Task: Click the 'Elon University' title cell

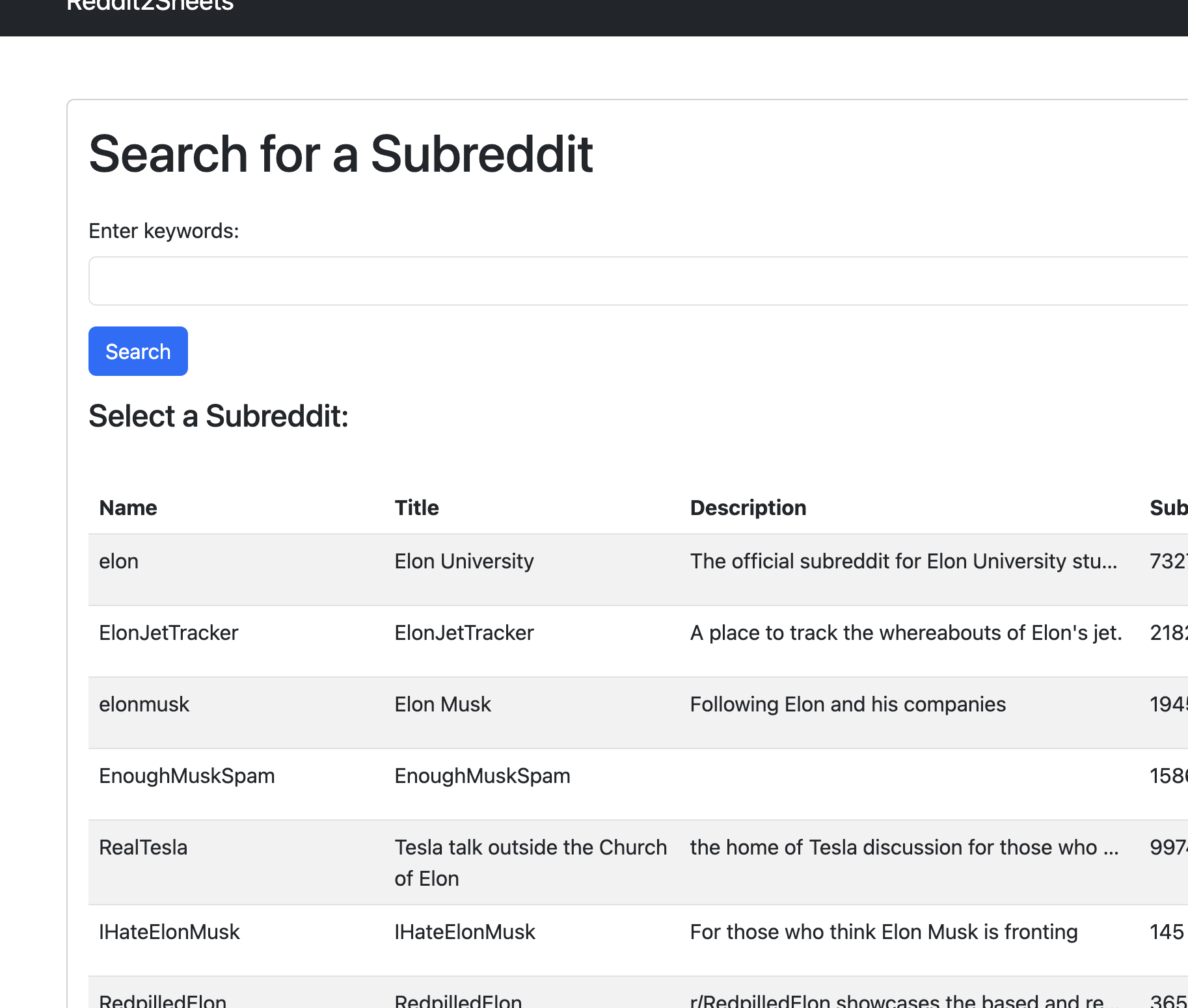Action: (x=464, y=561)
